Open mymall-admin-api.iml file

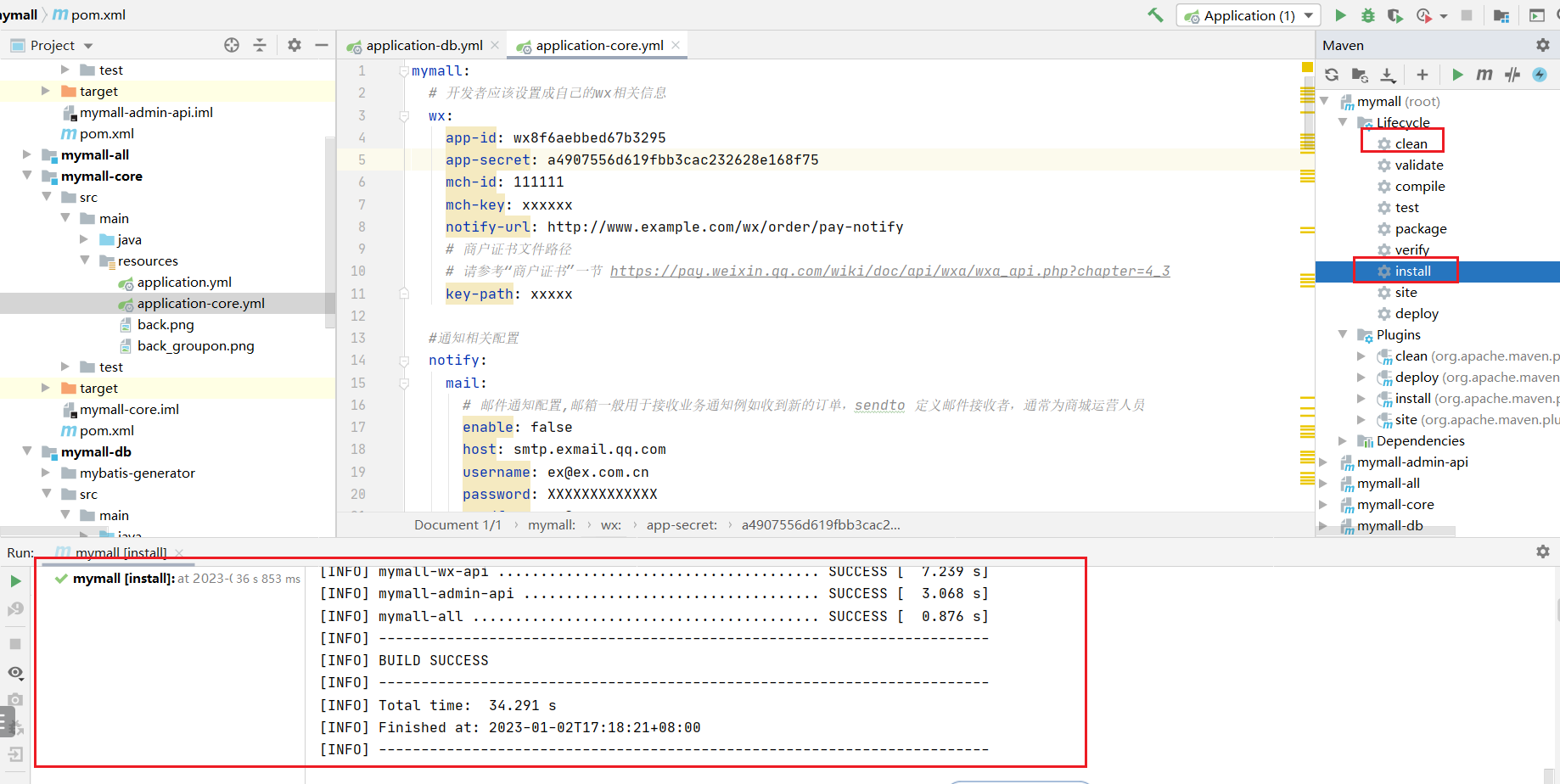point(146,112)
